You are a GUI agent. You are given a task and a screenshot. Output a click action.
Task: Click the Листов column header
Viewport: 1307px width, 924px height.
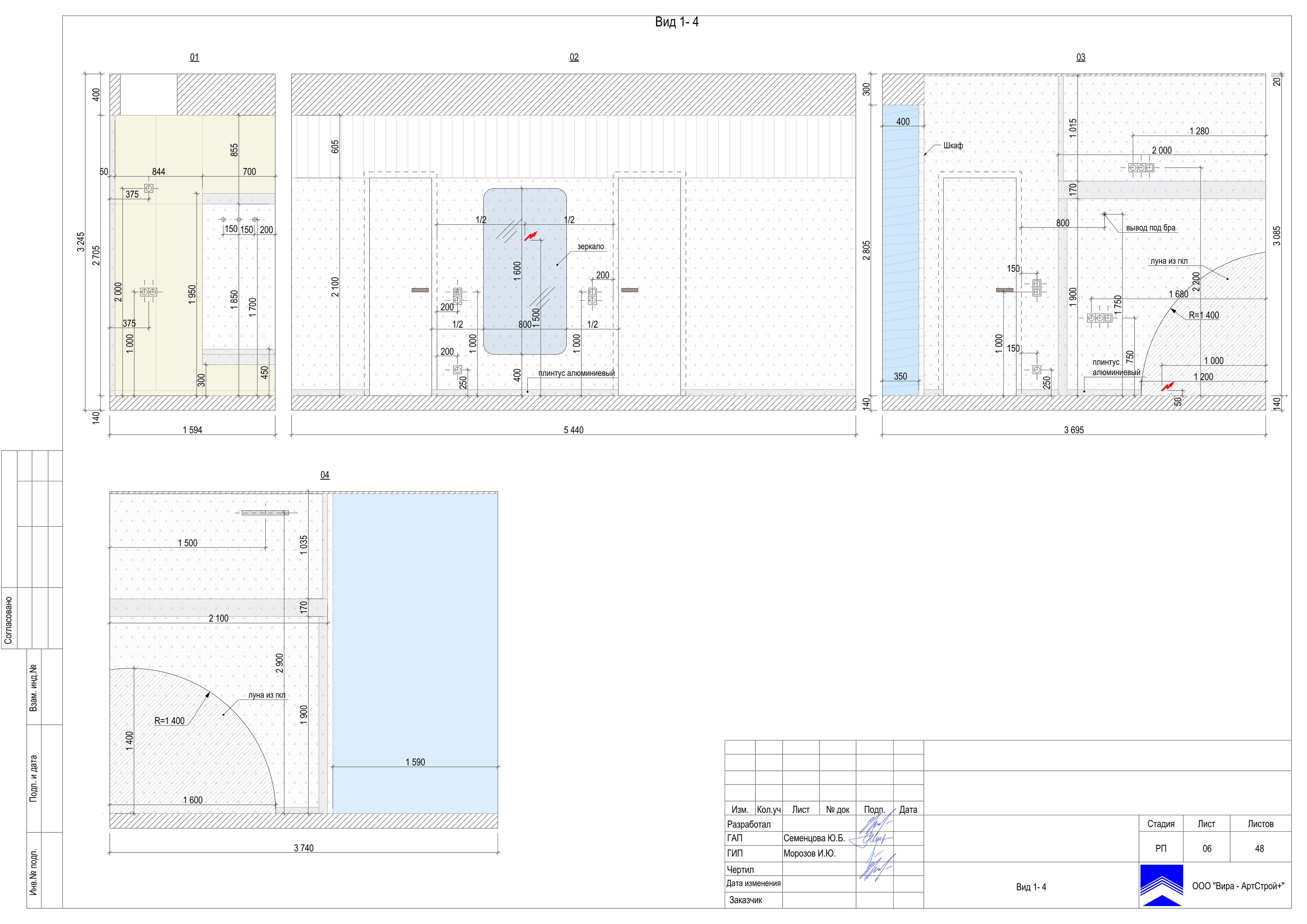[1260, 824]
